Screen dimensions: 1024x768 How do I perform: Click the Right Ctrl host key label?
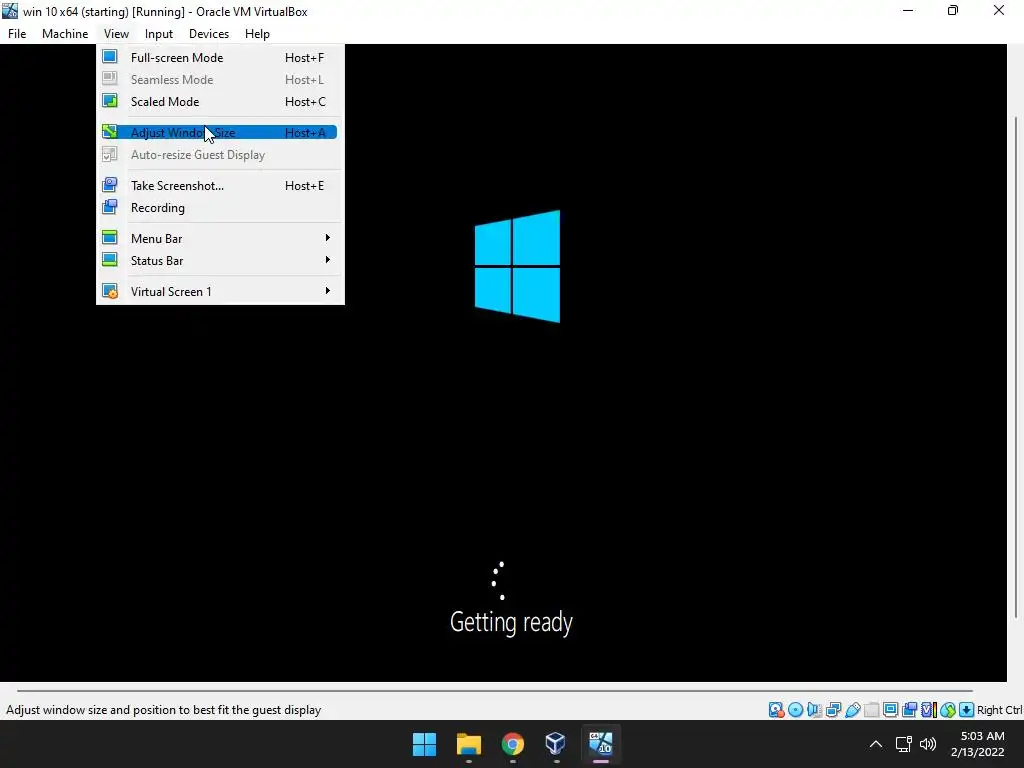(x=1000, y=710)
